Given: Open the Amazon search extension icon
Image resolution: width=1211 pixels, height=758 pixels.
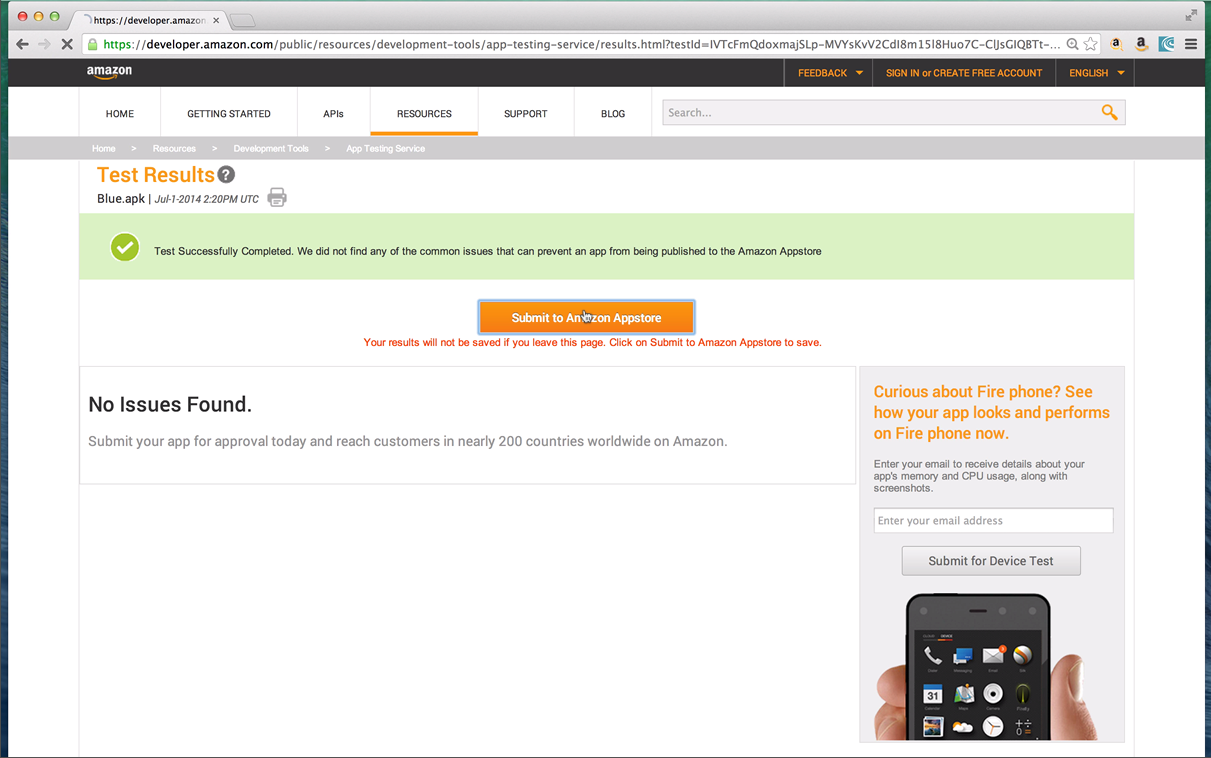Looking at the screenshot, I should (1116, 44).
